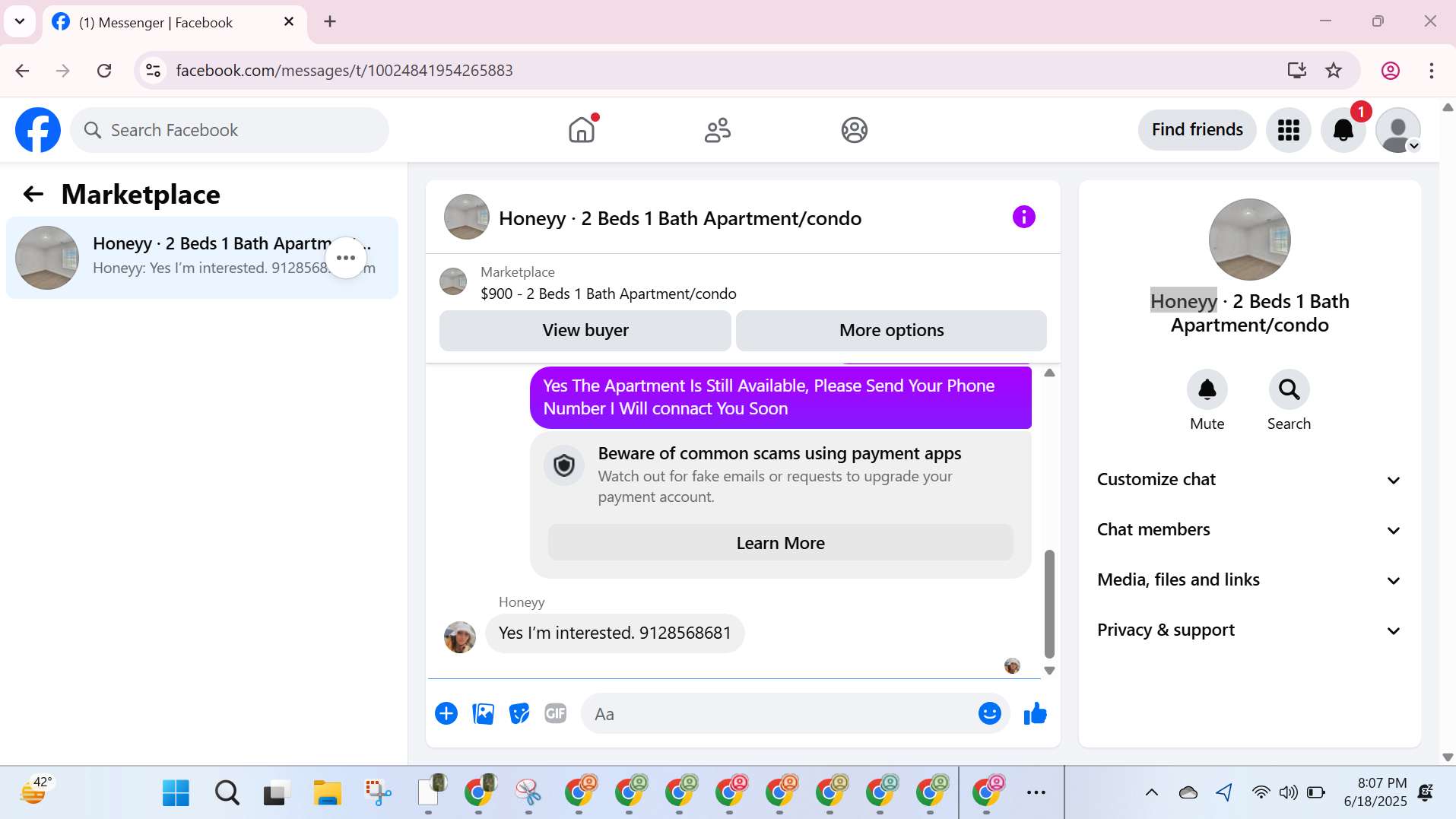Open taskbar overflow three dots

[x=1036, y=793]
